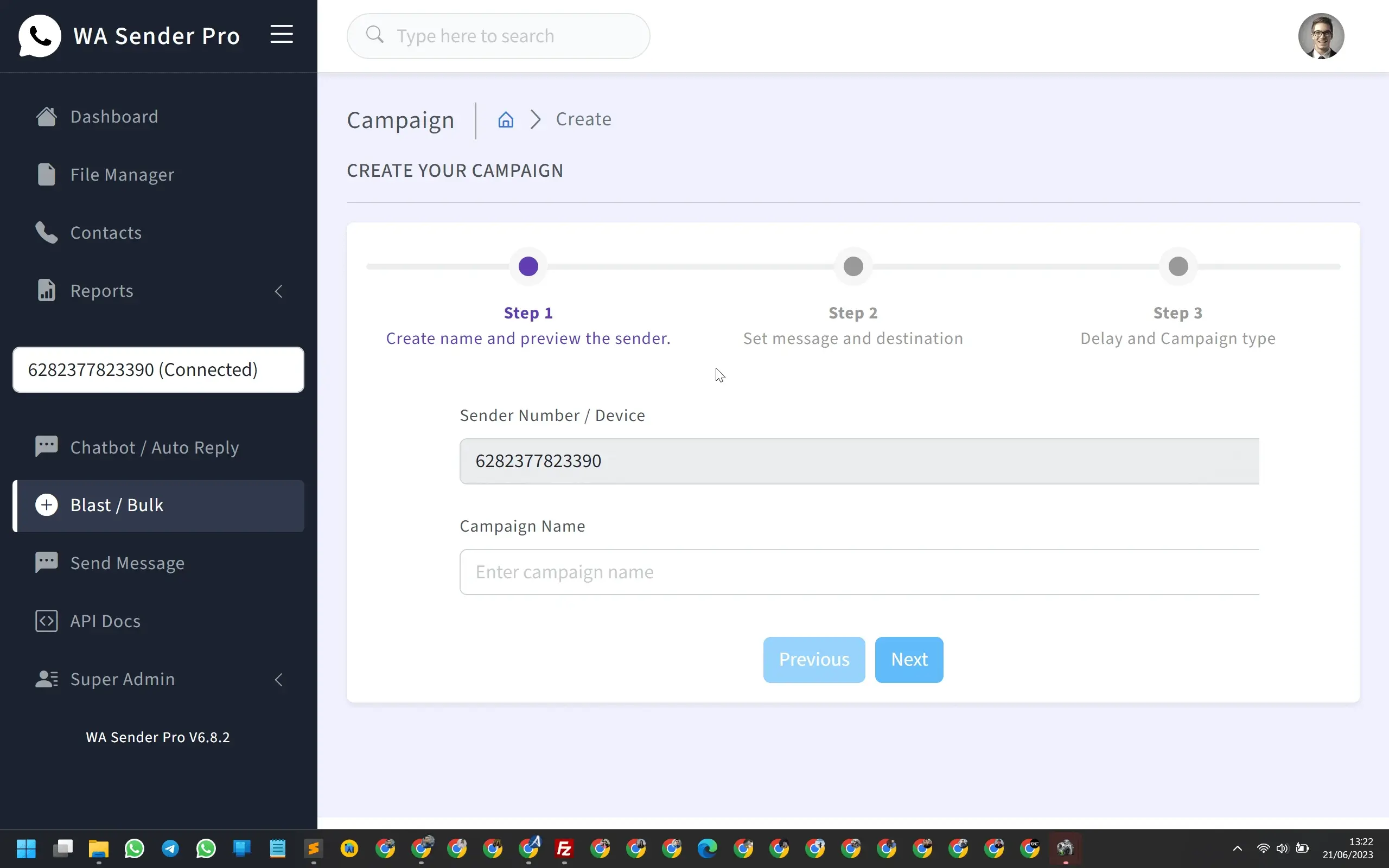The width and height of the screenshot is (1389, 868).
Task: Open the API Docs page
Action: click(105, 621)
